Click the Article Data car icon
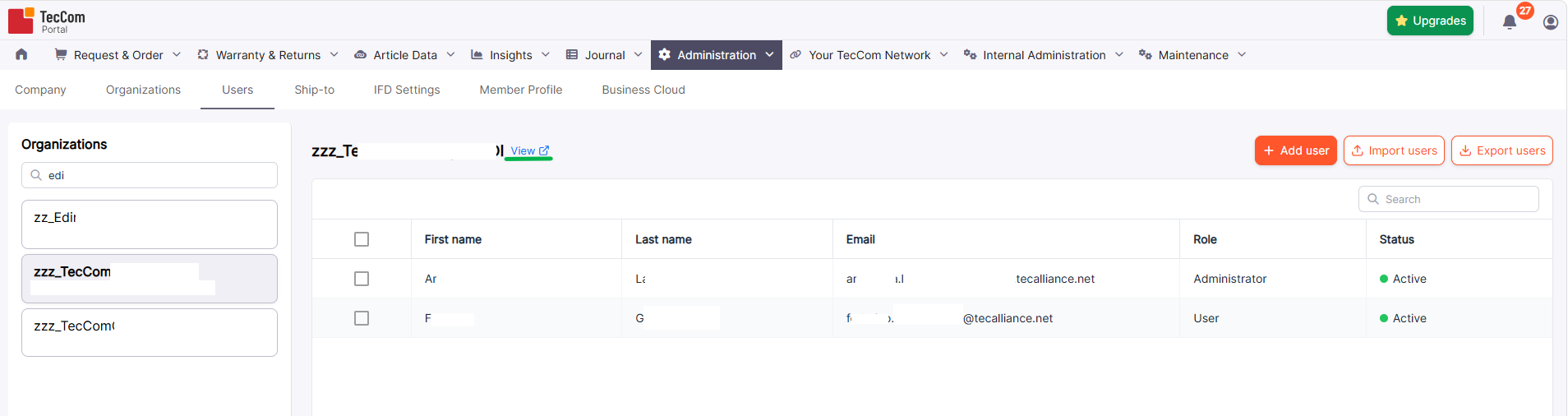The height and width of the screenshot is (416, 1568). [360, 55]
